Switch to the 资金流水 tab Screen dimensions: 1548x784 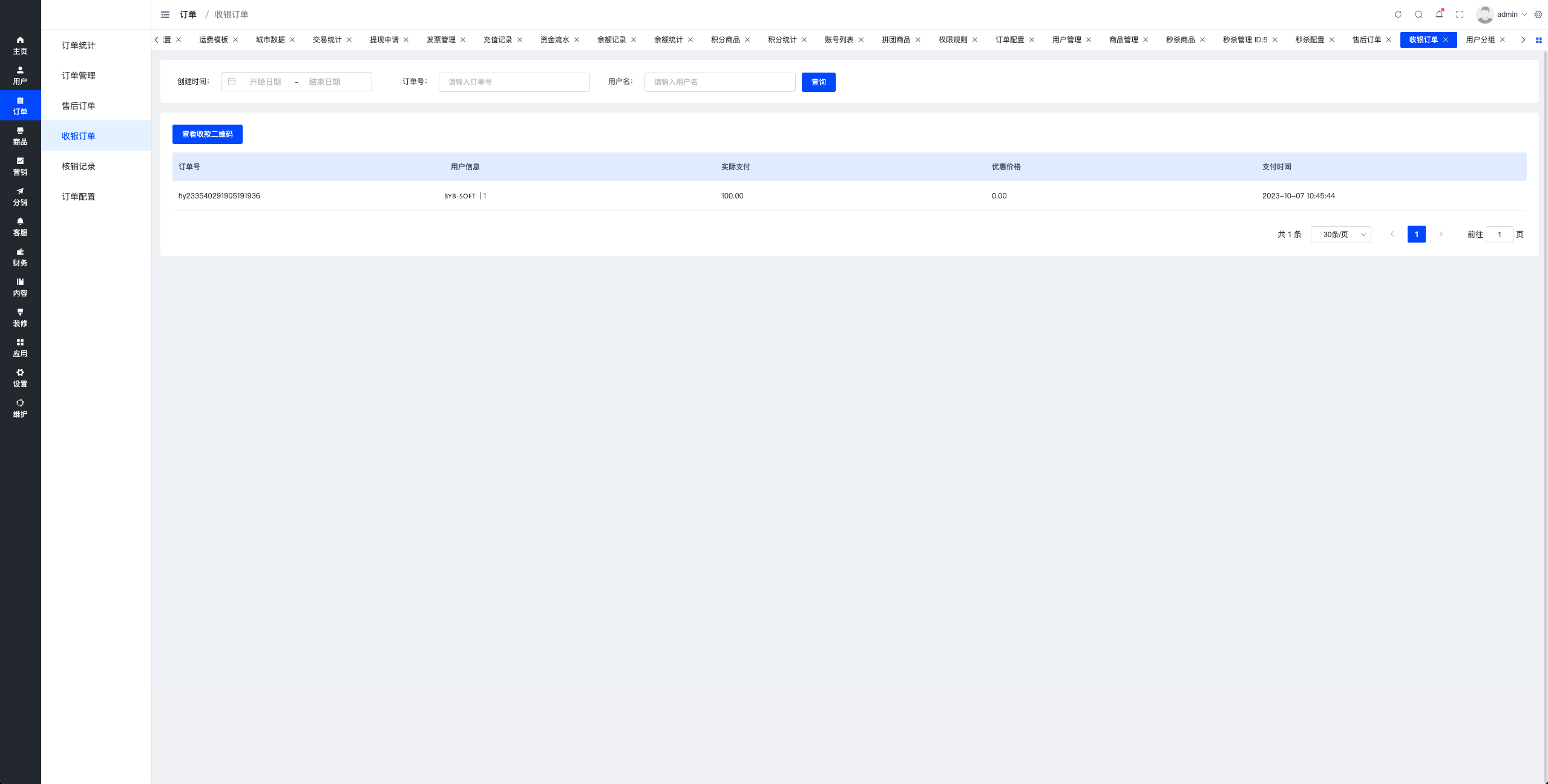[x=554, y=40]
